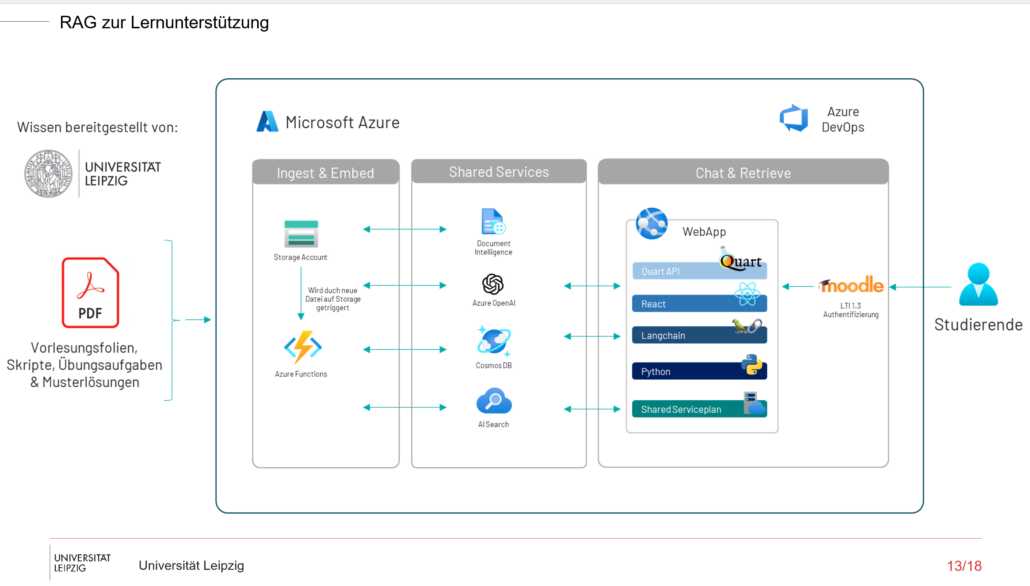Click the Azure DevOps label text
Image resolution: width=1030 pixels, height=586 pixels.
[843, 119]
